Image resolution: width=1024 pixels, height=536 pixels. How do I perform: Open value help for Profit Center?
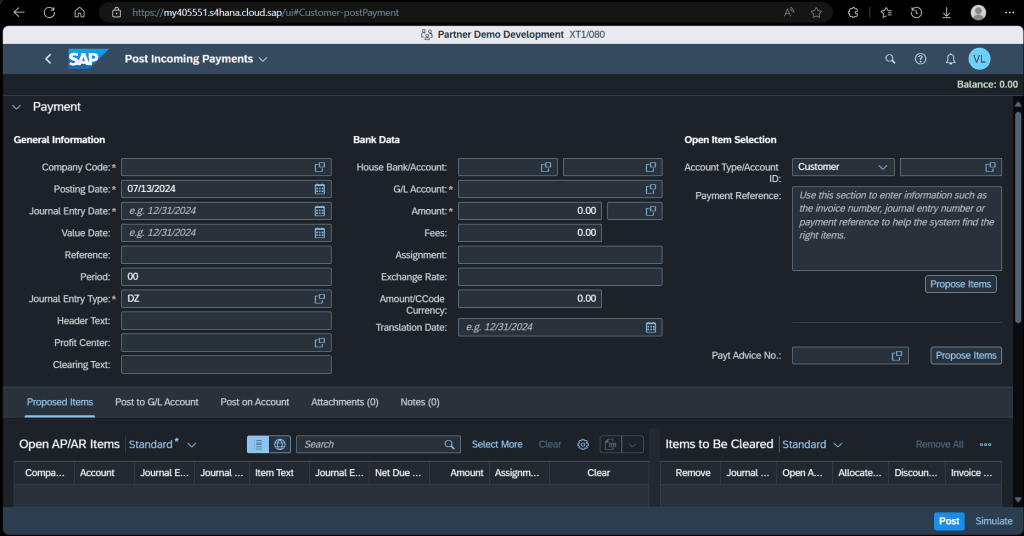pos(320,343)
